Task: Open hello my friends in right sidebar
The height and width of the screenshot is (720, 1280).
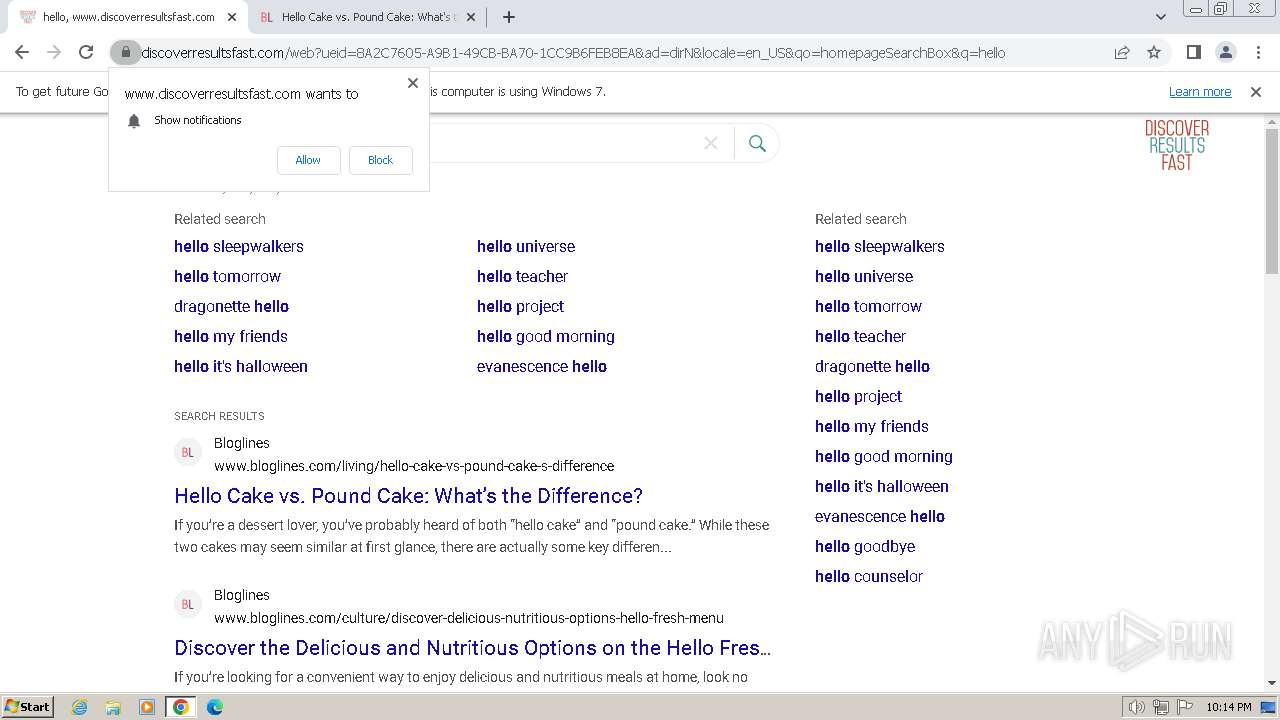Action: pyautogui.click(x=871, y=426)
